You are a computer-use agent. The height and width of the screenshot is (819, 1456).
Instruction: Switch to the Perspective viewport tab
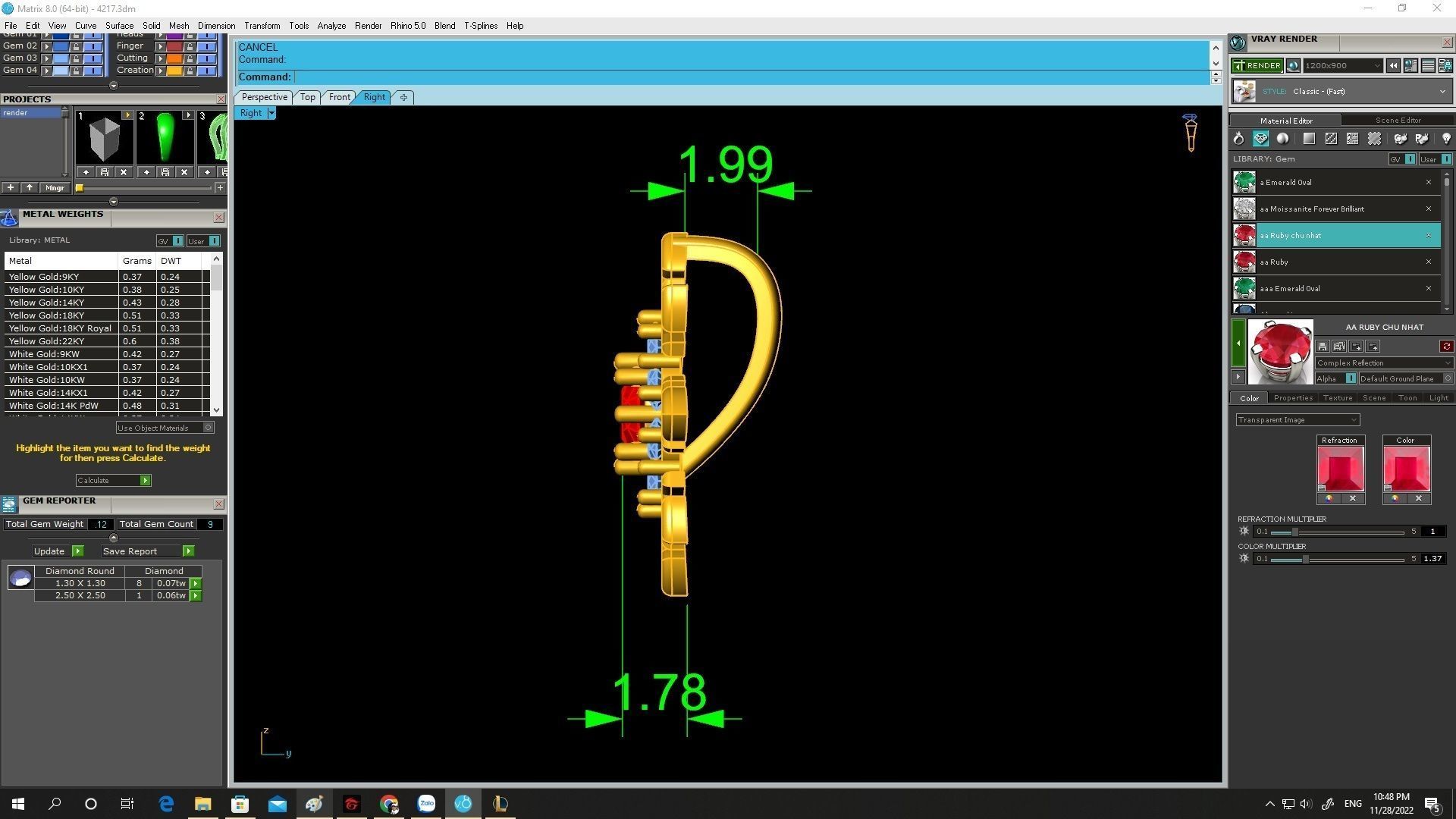click(264, 97)
